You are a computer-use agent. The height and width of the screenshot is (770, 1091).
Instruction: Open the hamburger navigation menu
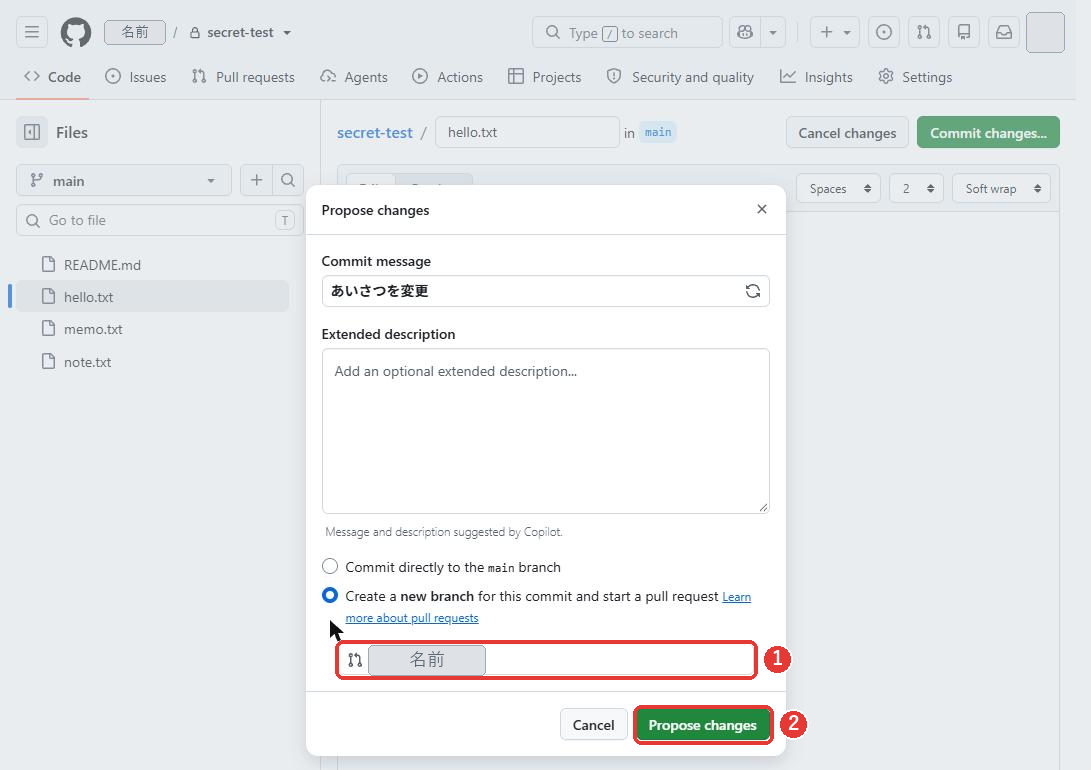coord(32,32)
